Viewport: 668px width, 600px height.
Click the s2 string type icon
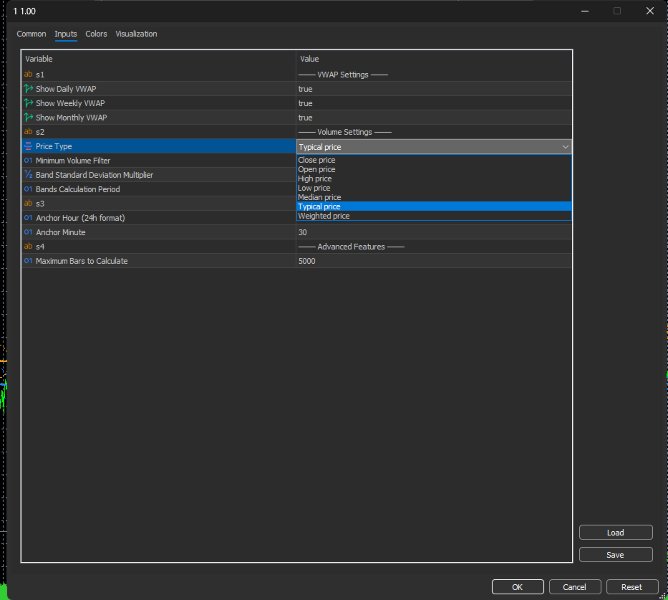click(28, 132)
